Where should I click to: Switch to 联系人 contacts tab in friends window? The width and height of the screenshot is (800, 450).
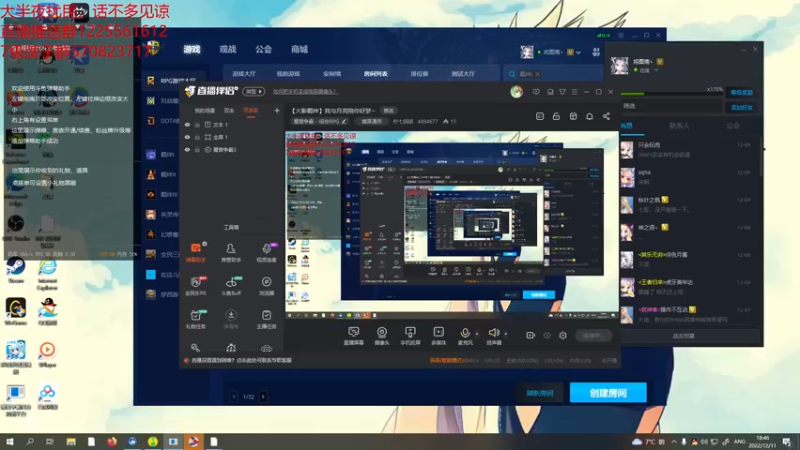[x=679, y=126]
